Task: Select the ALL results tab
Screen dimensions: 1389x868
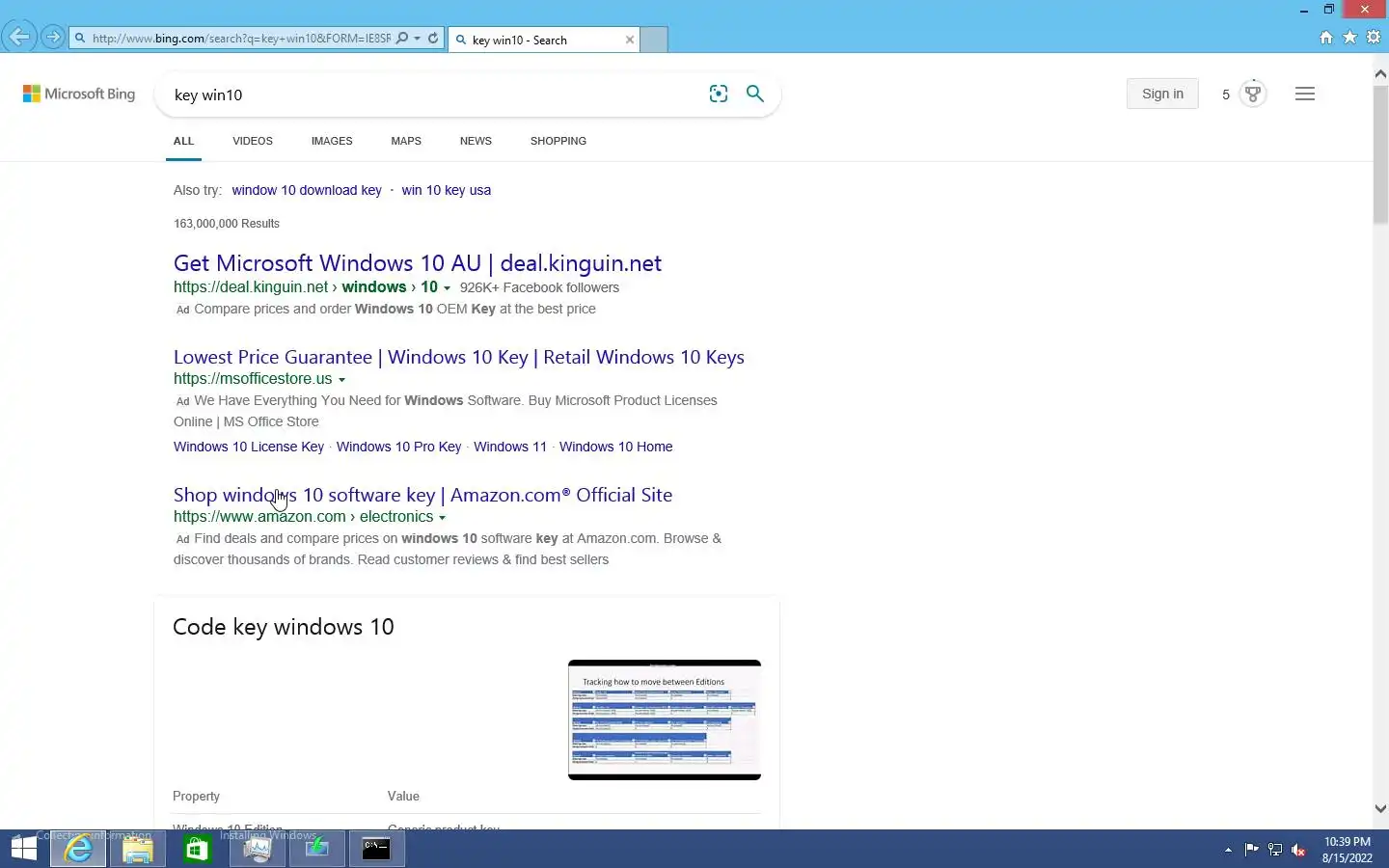Action: click(183, 141)
